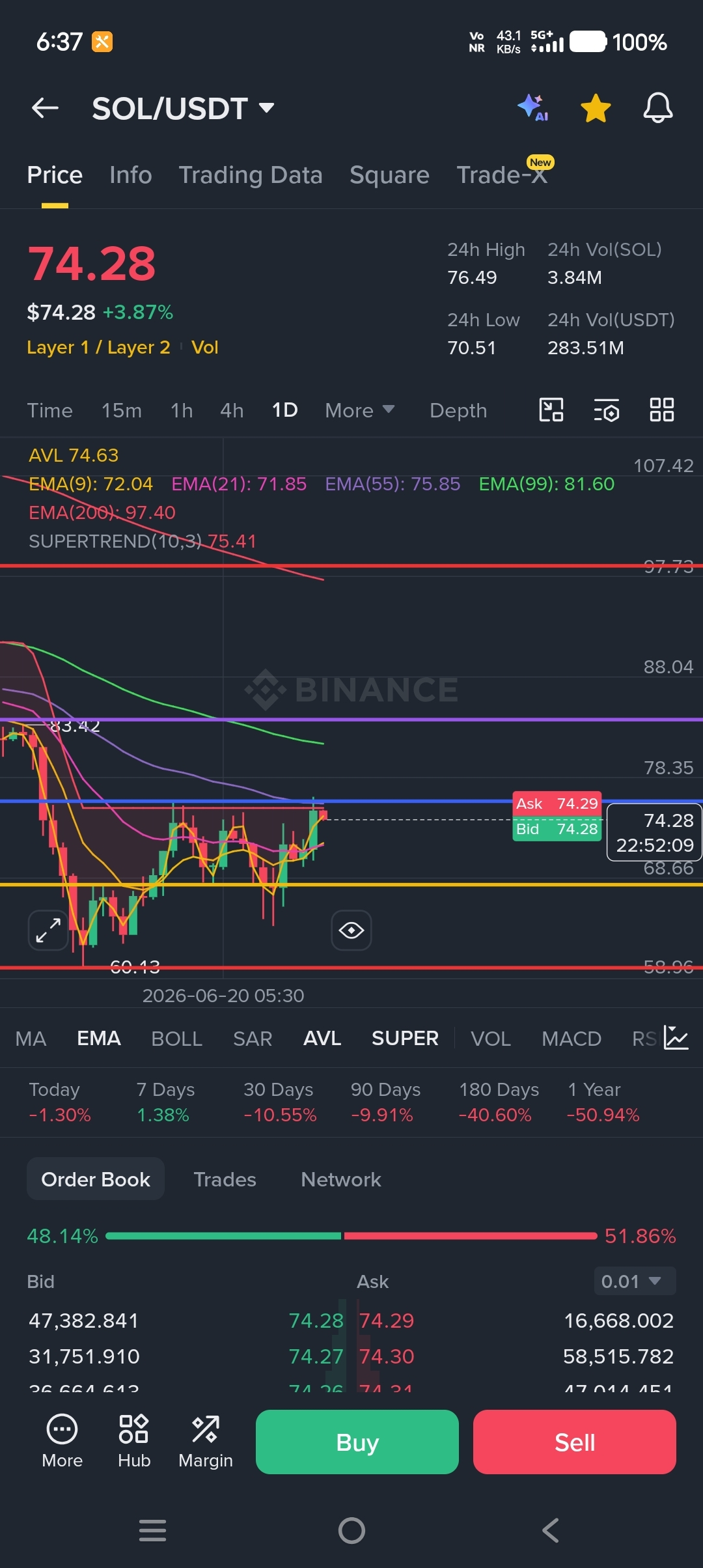This screenshot has width=703, height=1568.
Task: Tap bid amount 47,382.841
Action: point(84,1321)
